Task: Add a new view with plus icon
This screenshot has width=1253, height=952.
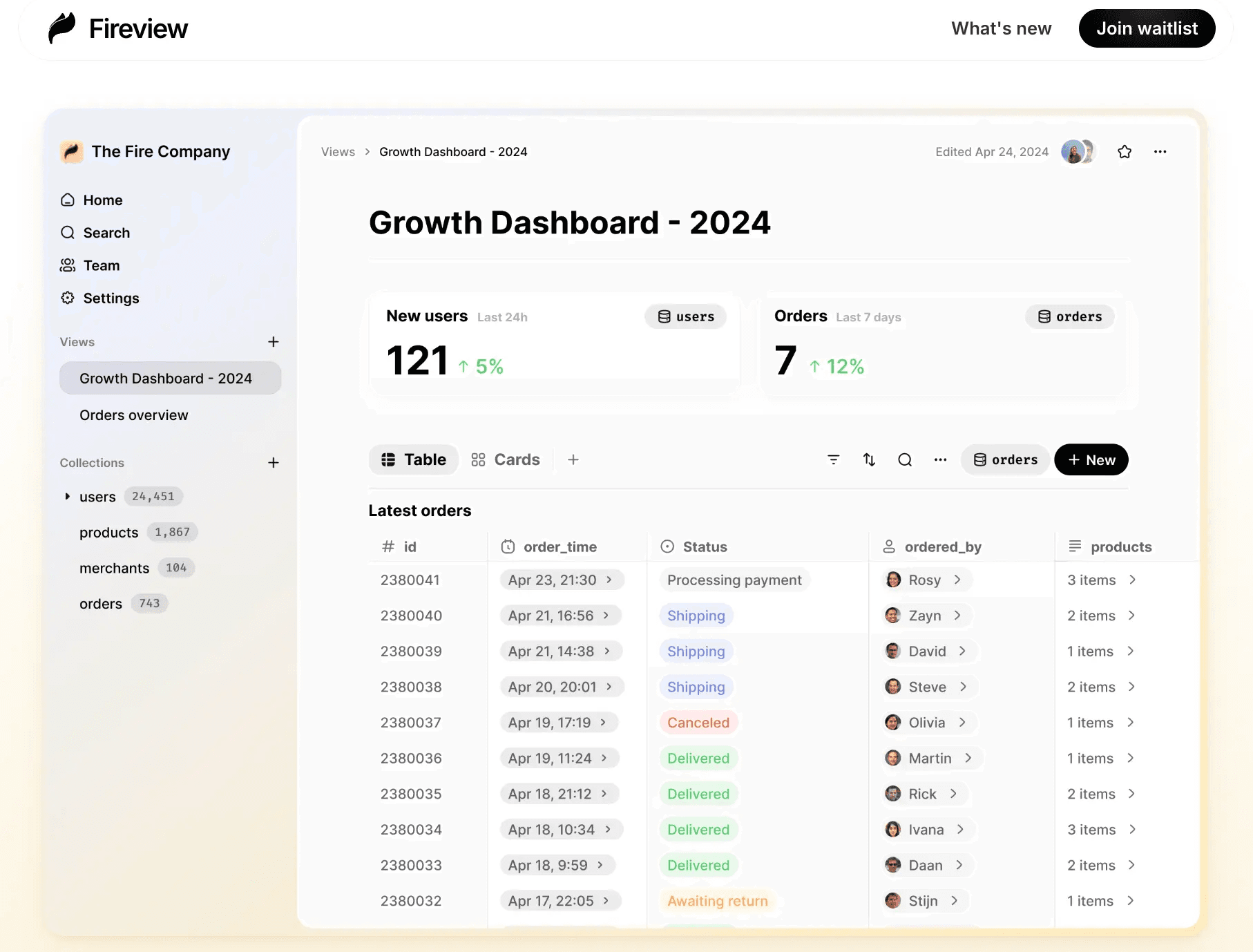Action: click(274, 342)
